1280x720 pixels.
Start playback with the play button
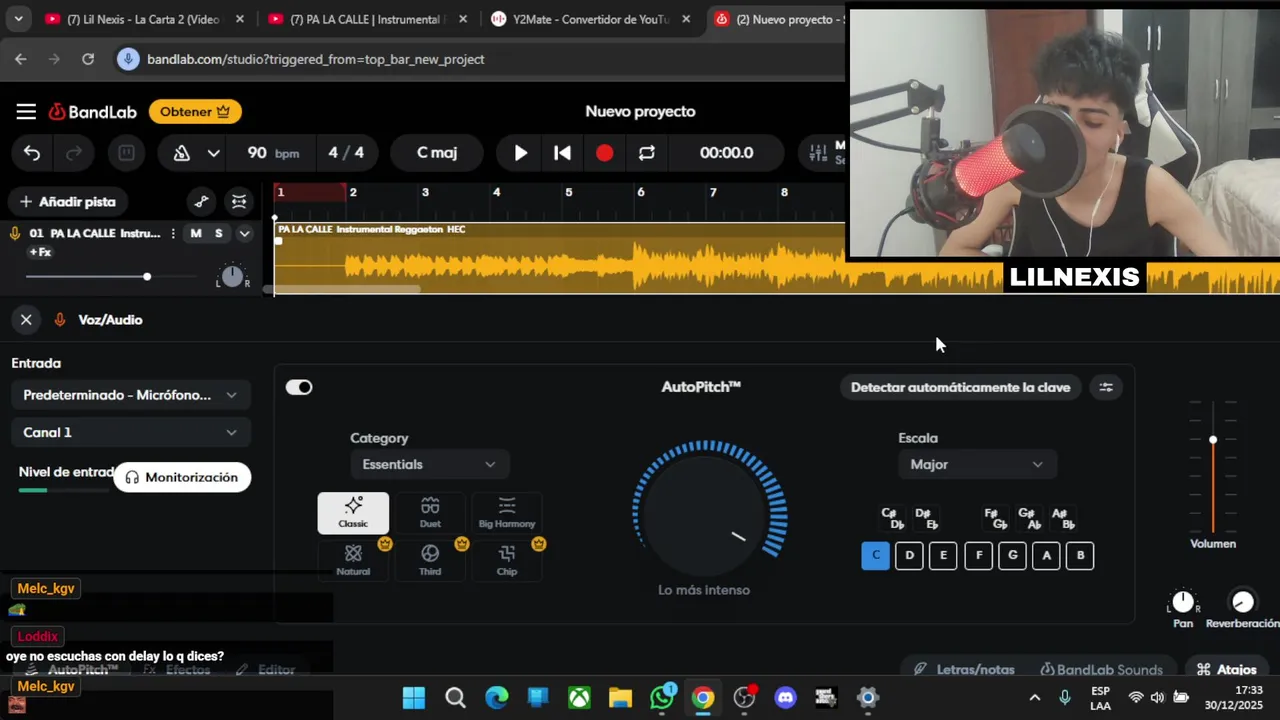521,153
